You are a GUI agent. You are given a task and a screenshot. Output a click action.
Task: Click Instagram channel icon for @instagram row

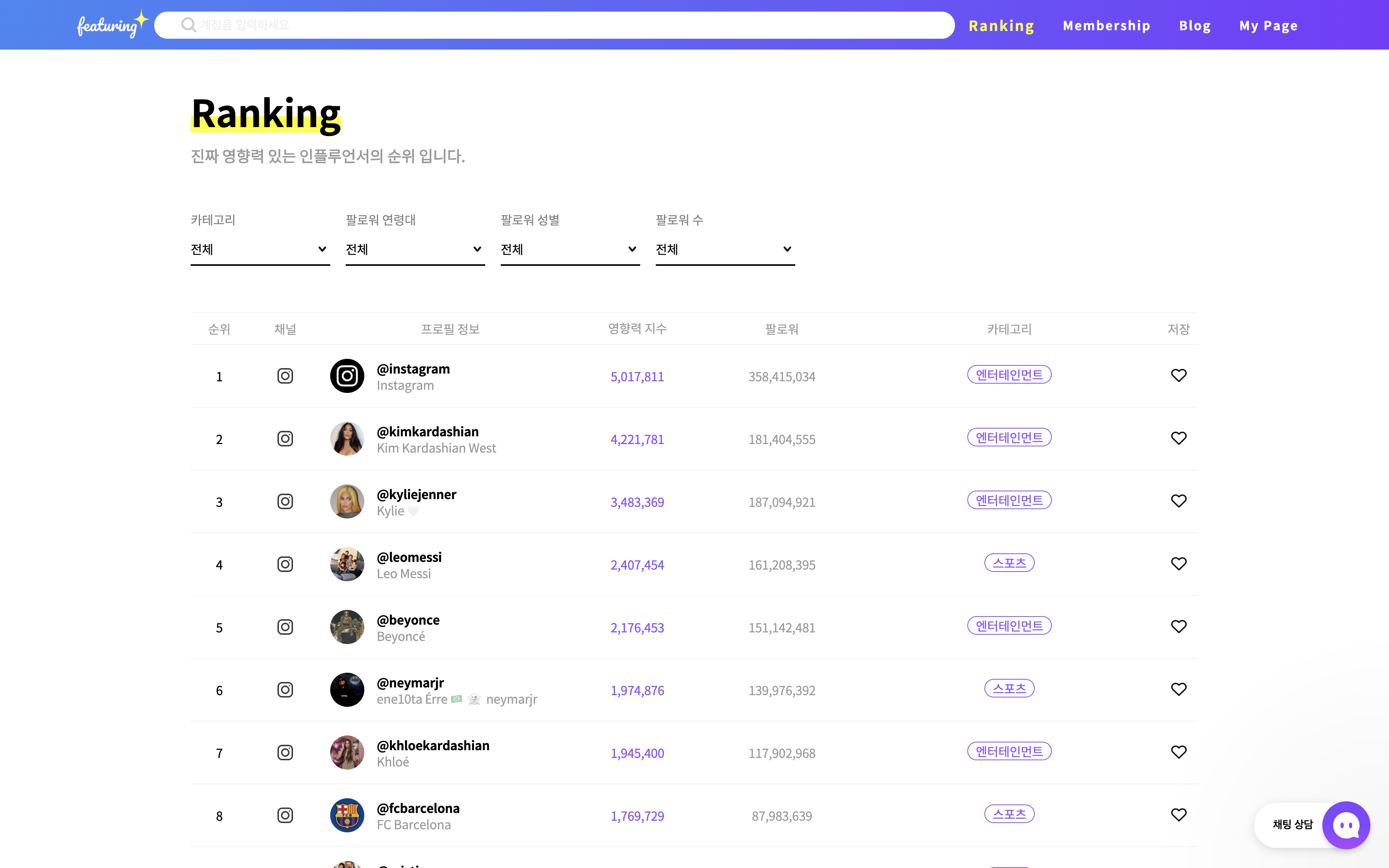[285, 376]
